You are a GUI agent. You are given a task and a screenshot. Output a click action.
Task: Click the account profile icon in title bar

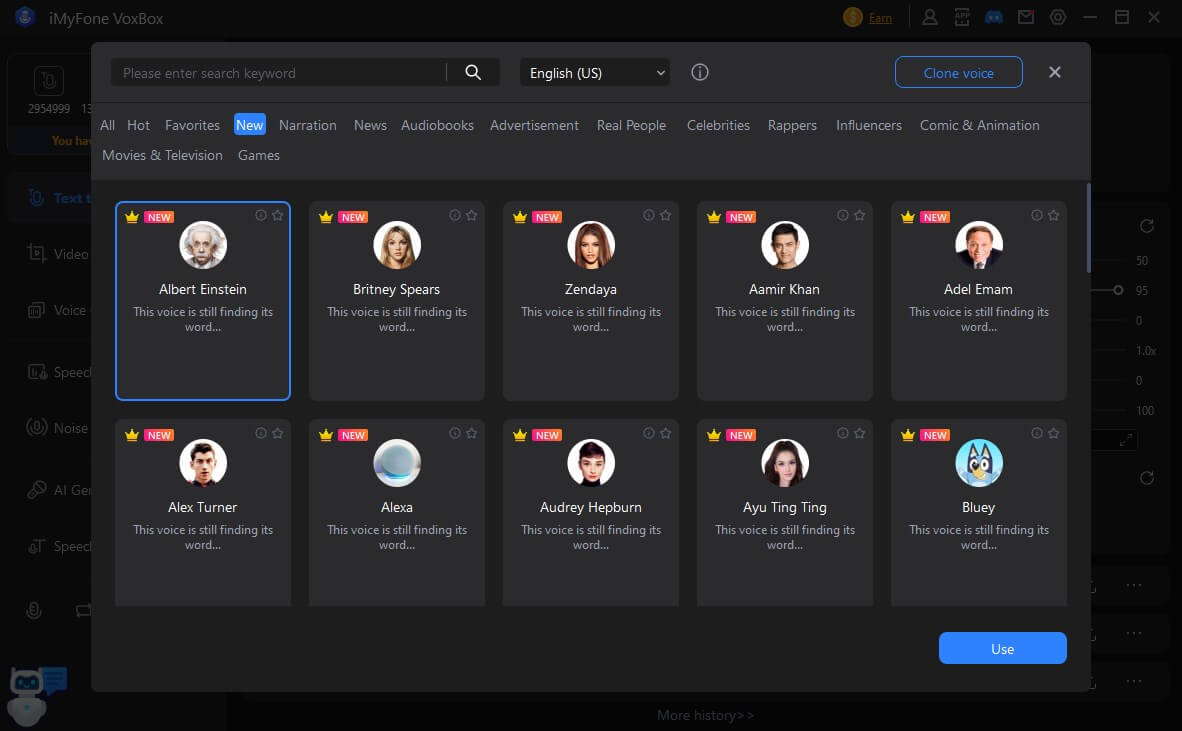(930, 17)
